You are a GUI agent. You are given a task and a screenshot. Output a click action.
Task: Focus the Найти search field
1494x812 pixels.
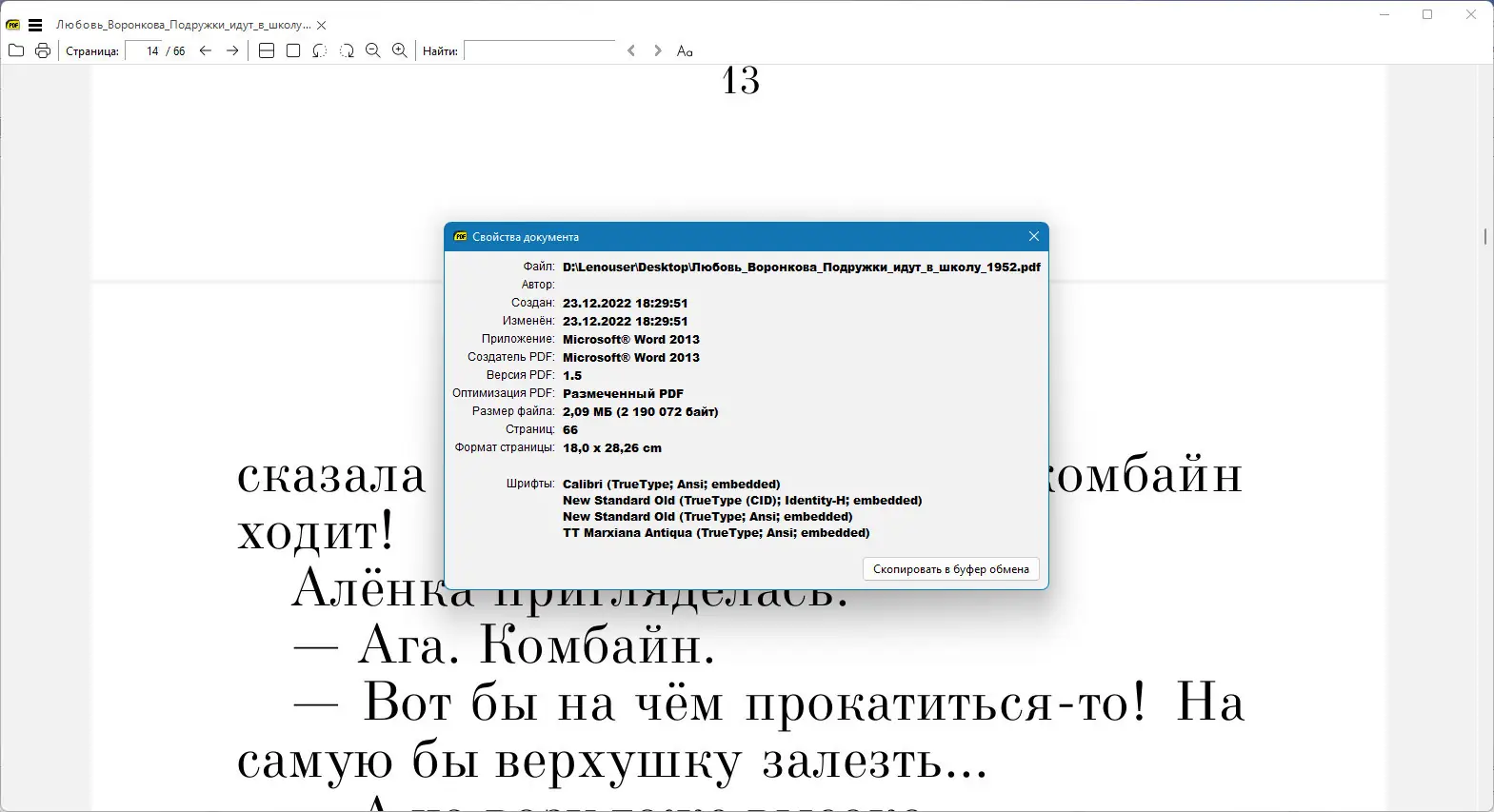pyautogui.click(x=540, y=50)
